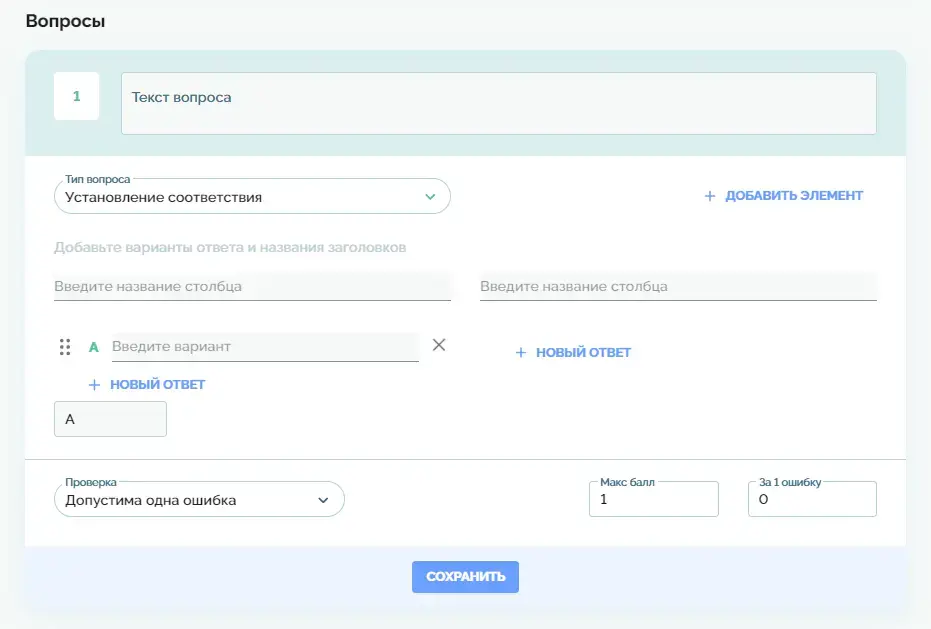The height and width of the screenshot is (629, 931).
Task: Click the За 1 ошибку field
Action: [x=811, y=500]
